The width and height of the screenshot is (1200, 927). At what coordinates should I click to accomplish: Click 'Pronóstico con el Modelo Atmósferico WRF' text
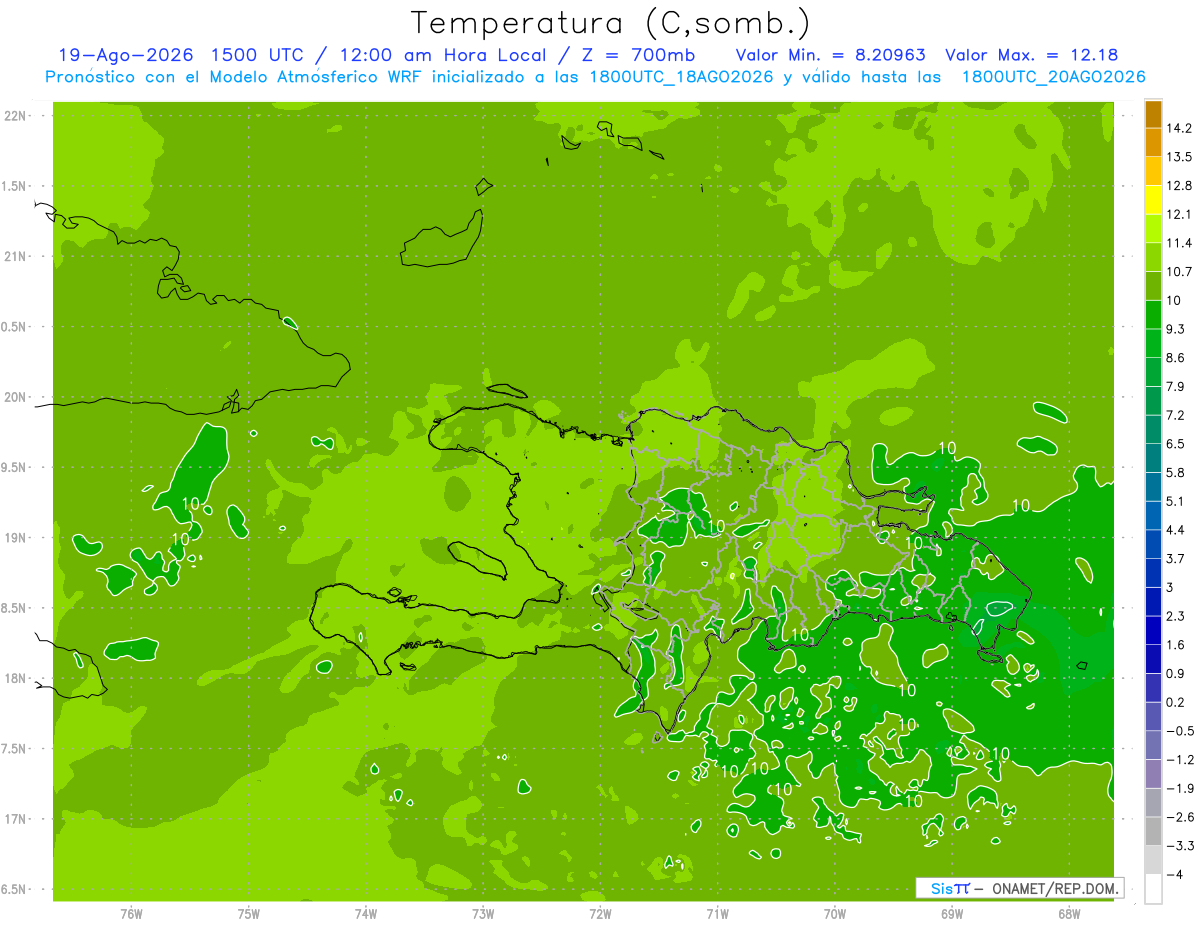(x=235, y=77)
